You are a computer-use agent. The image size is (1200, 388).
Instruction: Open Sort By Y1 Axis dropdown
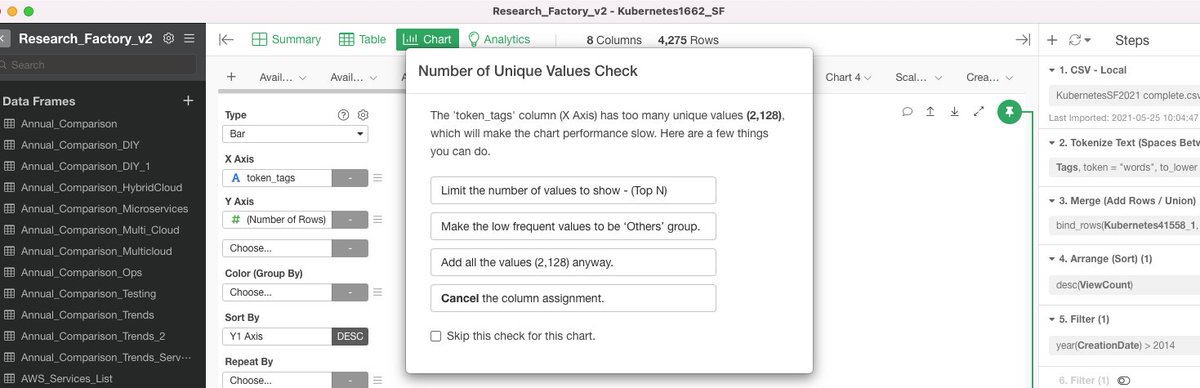point(277,337)
